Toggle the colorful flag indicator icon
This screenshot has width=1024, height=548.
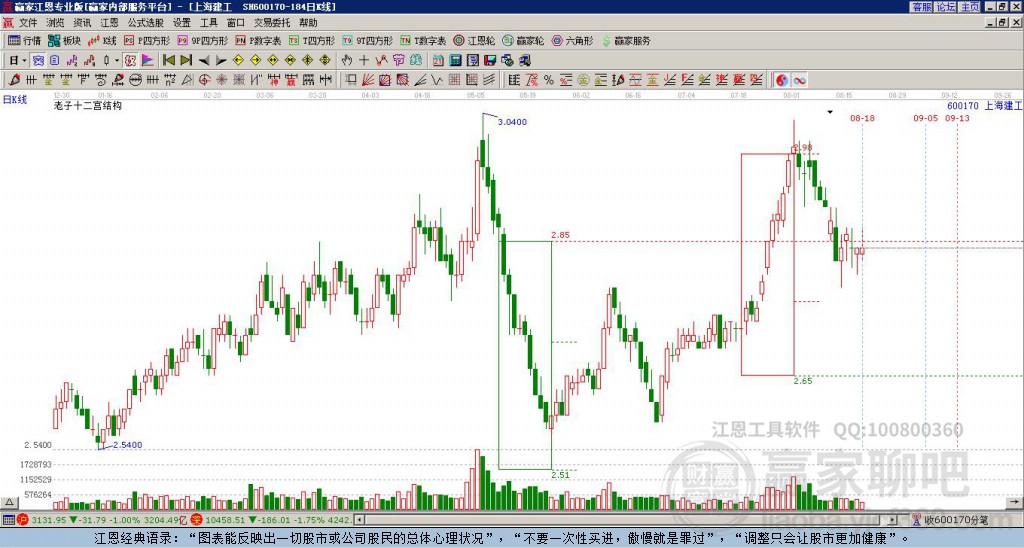pyautogui.click(x=148, y=60)
